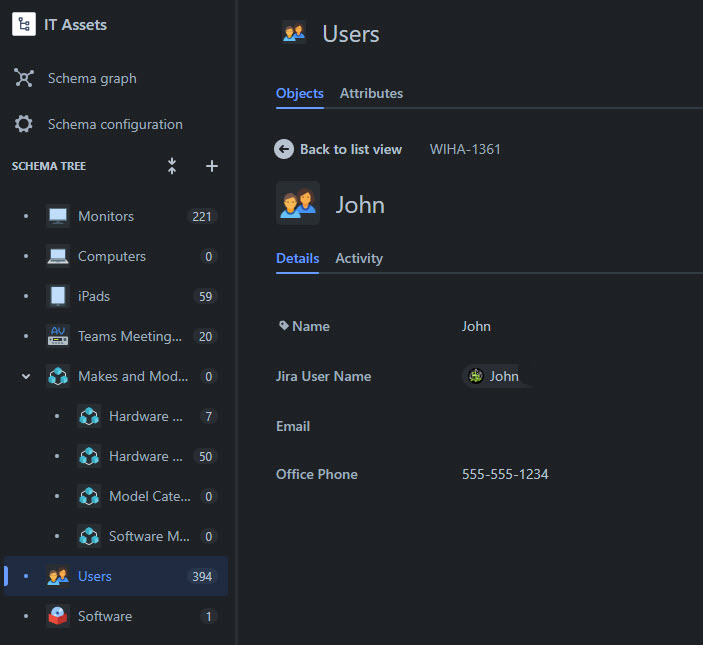Open the Details tab
Screen dimensions: 703x645
297,258
